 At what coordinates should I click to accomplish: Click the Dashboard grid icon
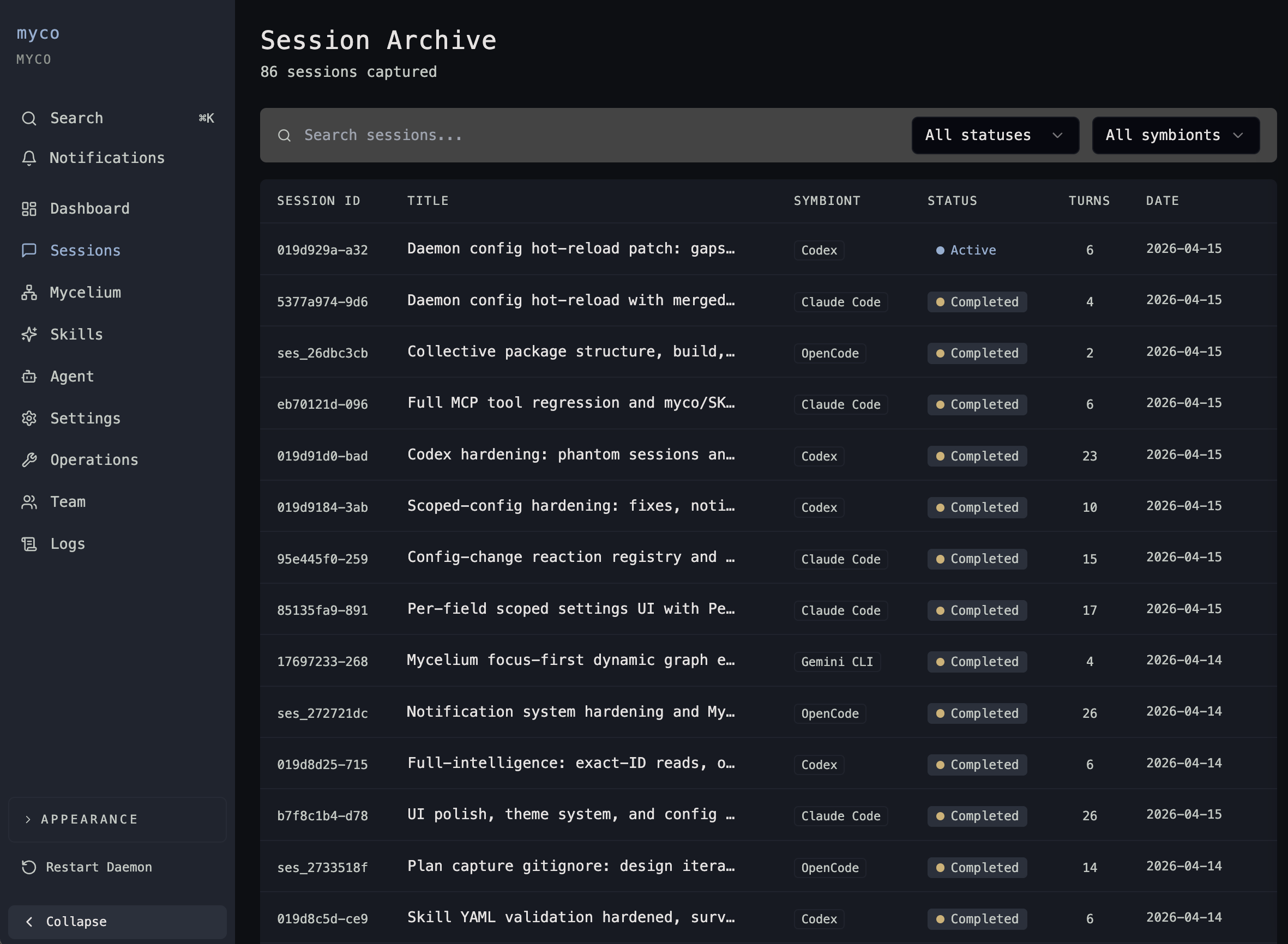point(29,209)
